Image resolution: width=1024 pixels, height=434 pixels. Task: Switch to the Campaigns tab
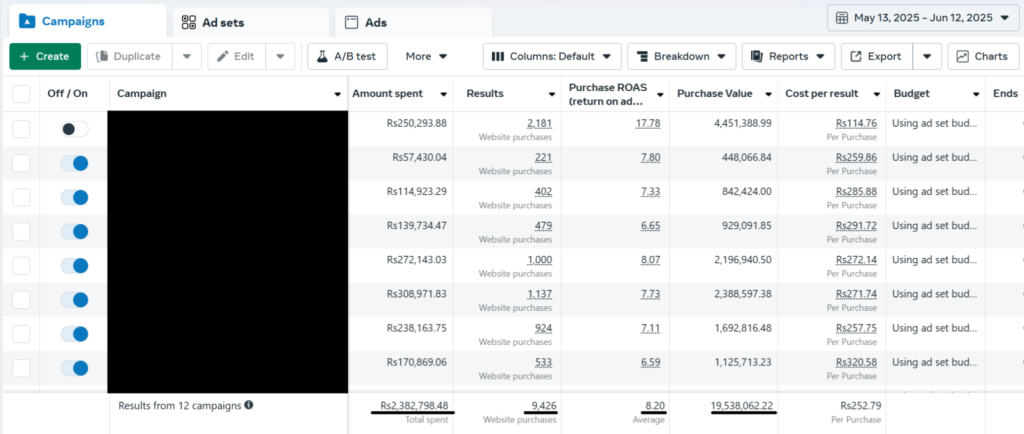point(88,22)
